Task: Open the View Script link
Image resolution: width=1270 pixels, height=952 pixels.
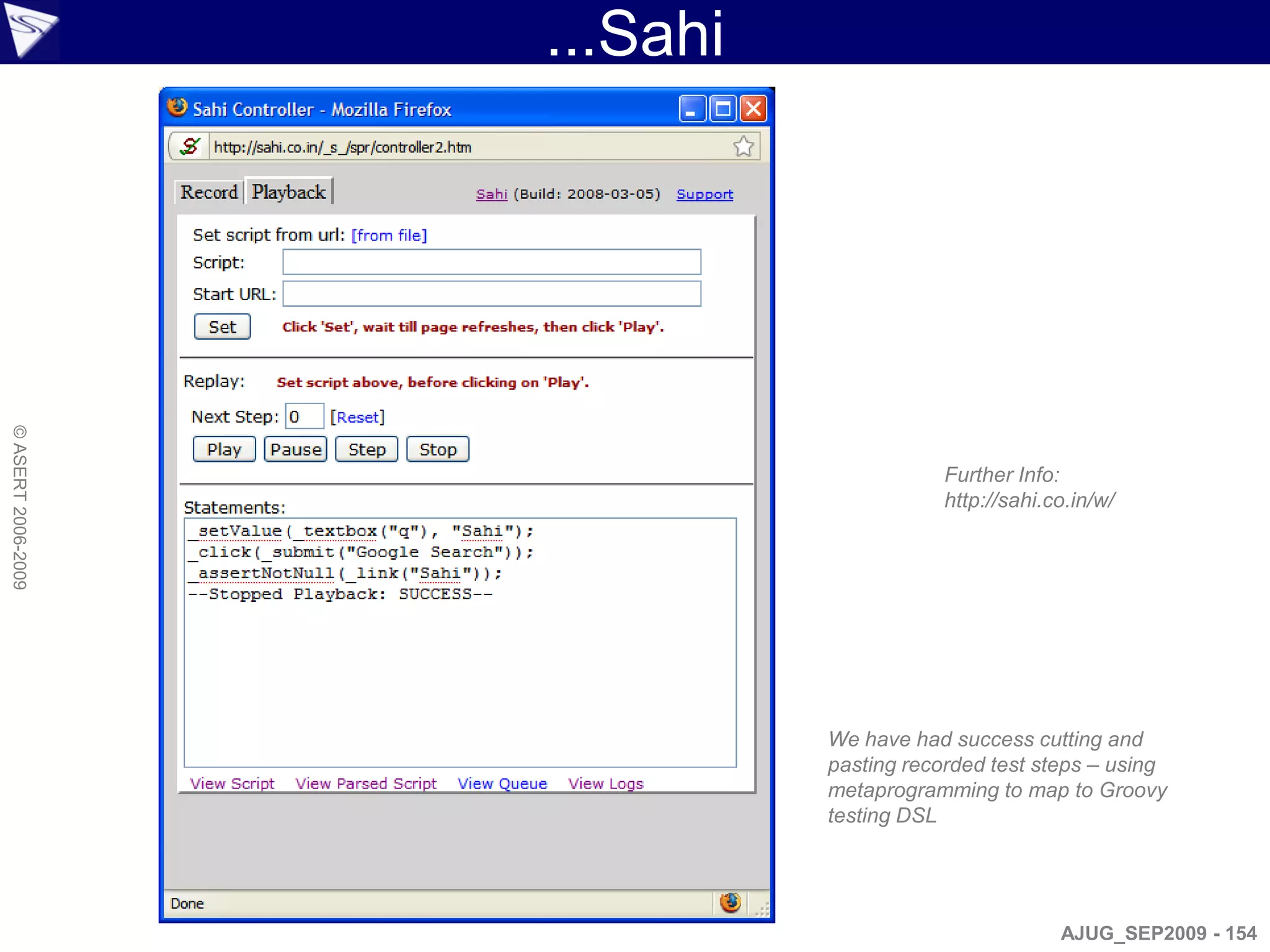Action: tap(232, 783)
